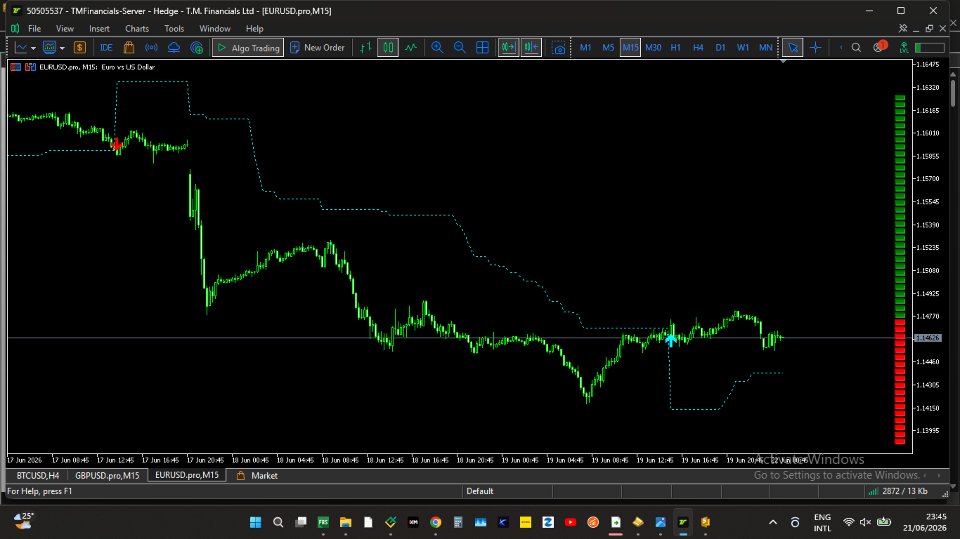Click the cyan buy arrow on chart
Screen dimensions: 960x539
click(672, 341)
